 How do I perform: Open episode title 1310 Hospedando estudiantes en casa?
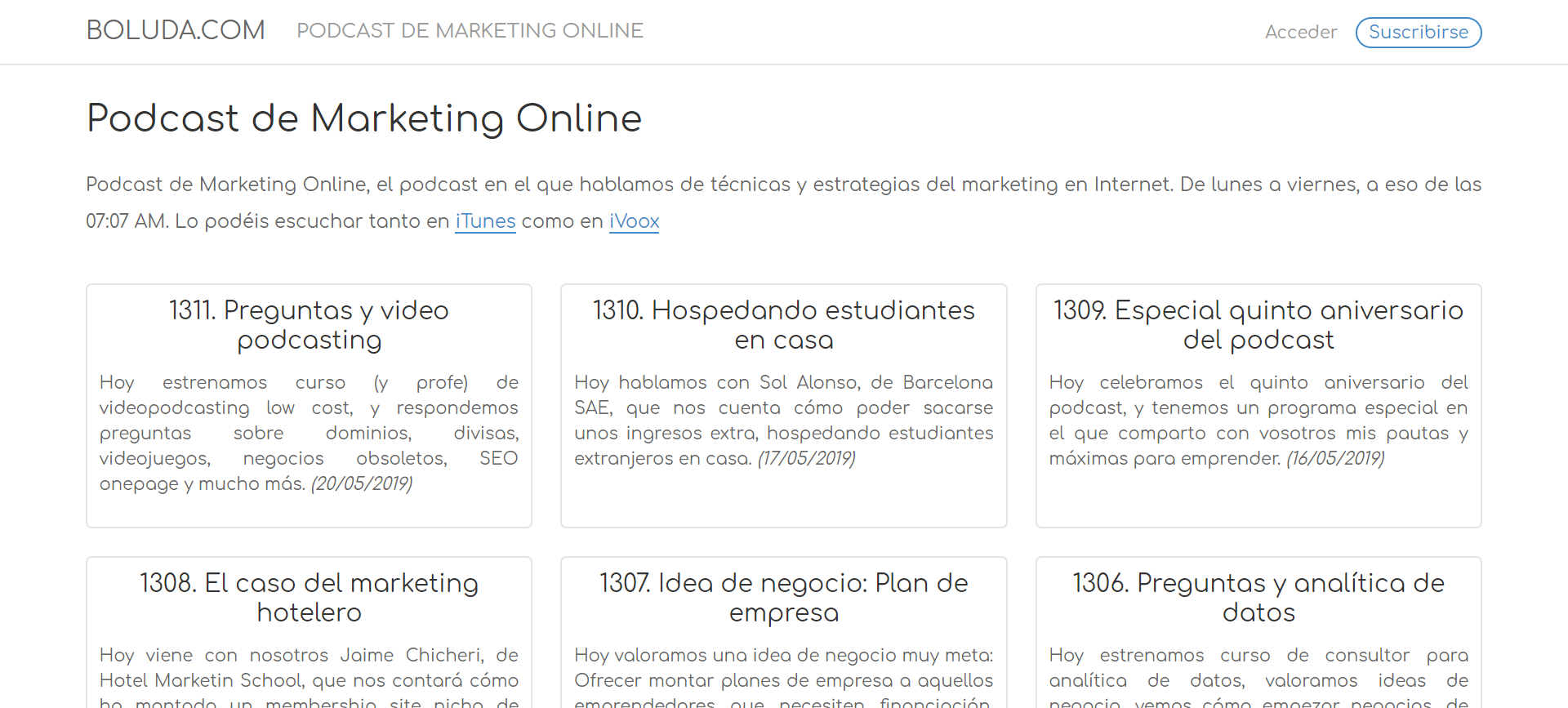click(x=783, y=325)
